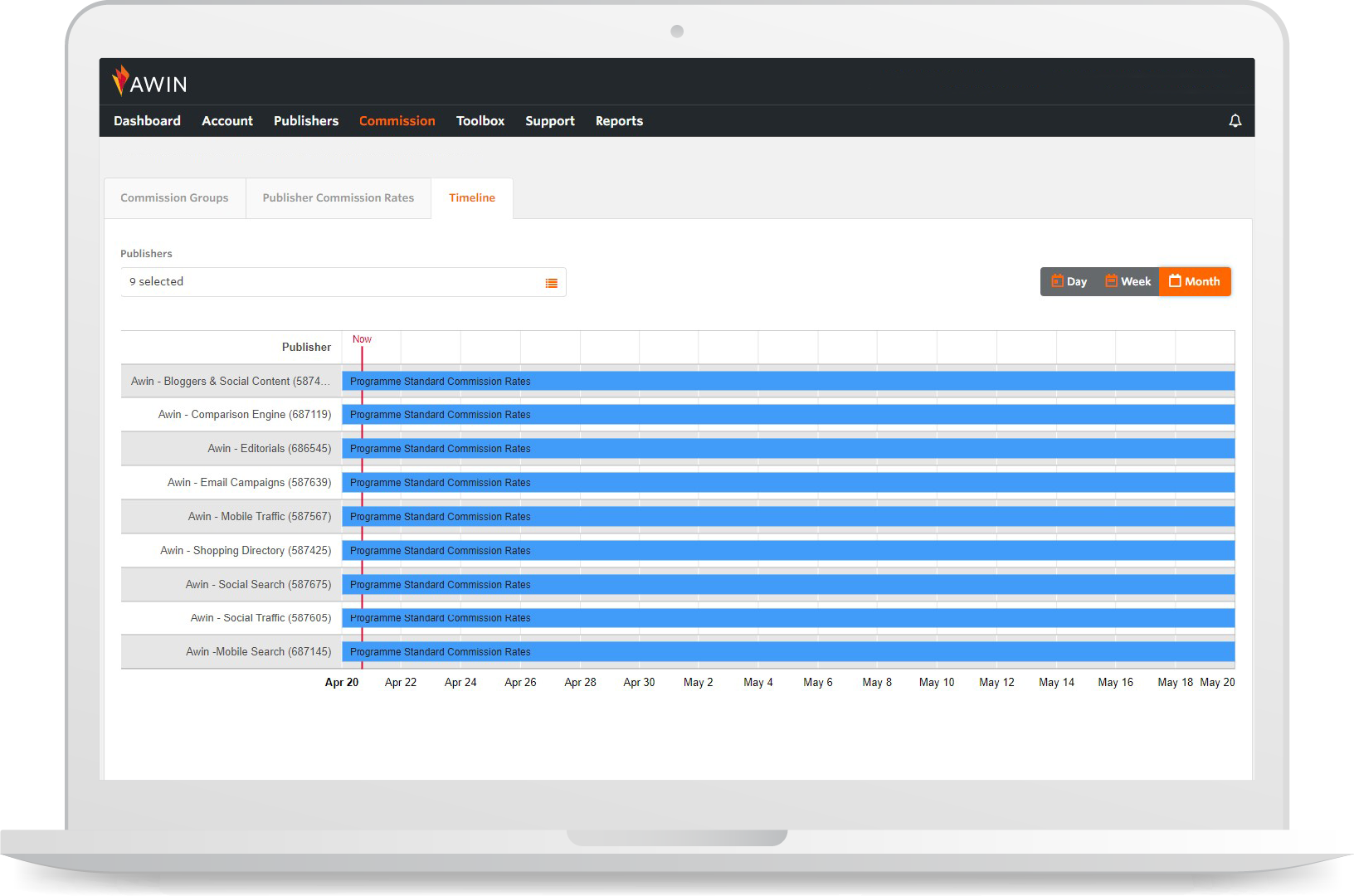The image size is (1354, 896).
Task: Switch timeline to Week view
Action: (1128, 281)
